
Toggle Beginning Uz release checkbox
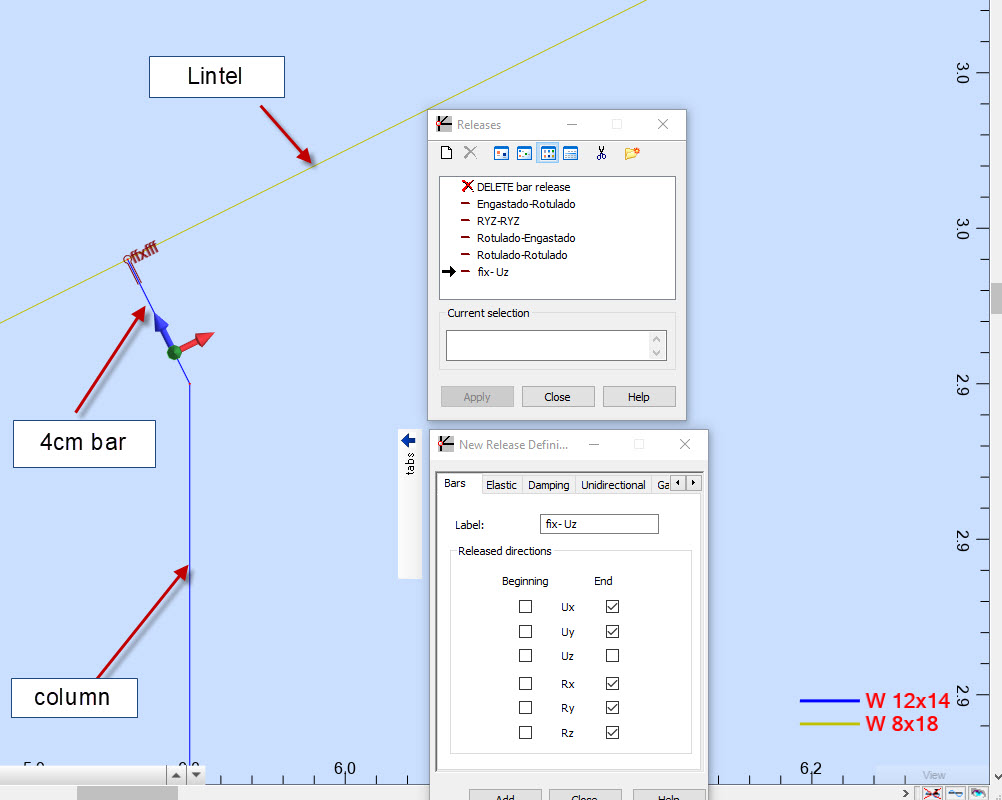point(525,656)
